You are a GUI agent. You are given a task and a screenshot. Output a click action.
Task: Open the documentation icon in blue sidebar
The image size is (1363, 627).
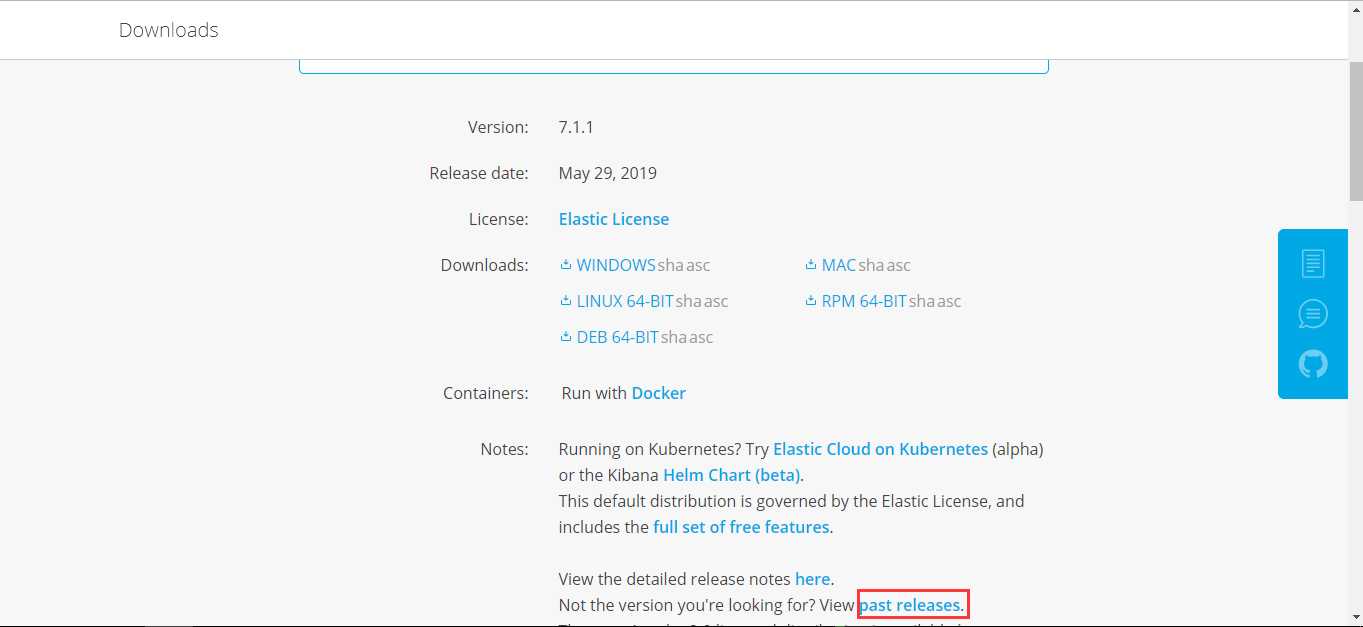pyautogui.click(x=1313, y=264)
